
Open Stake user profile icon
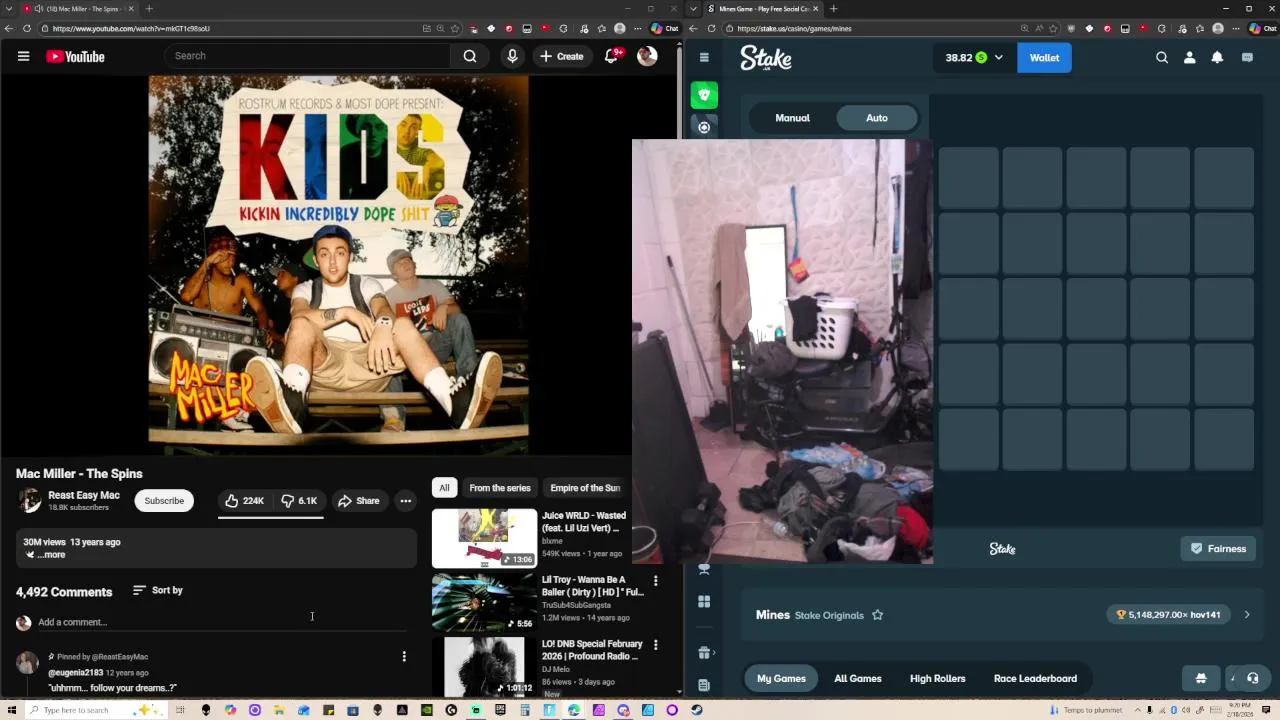[x=1189, y=58]
